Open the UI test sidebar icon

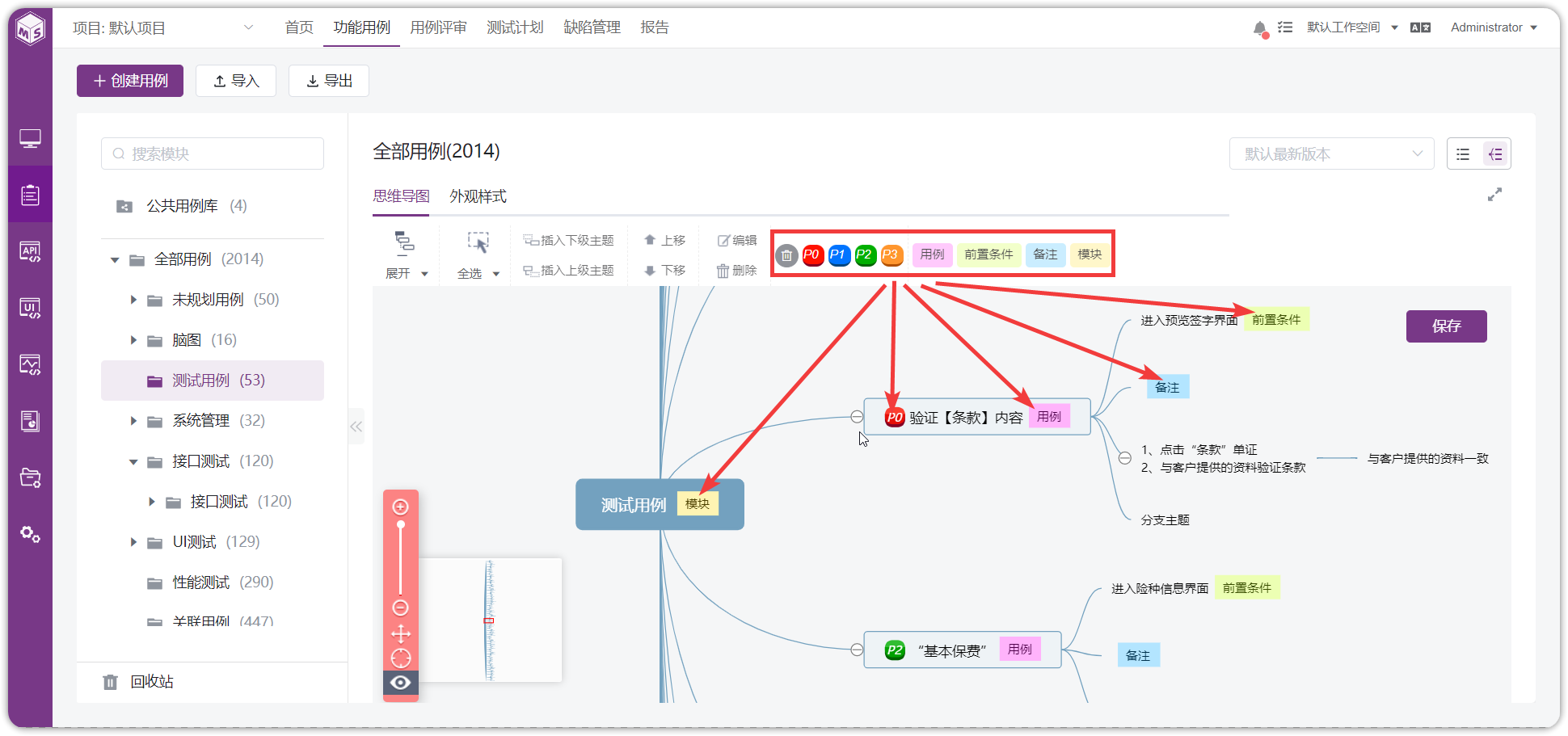tap(31, 308)
